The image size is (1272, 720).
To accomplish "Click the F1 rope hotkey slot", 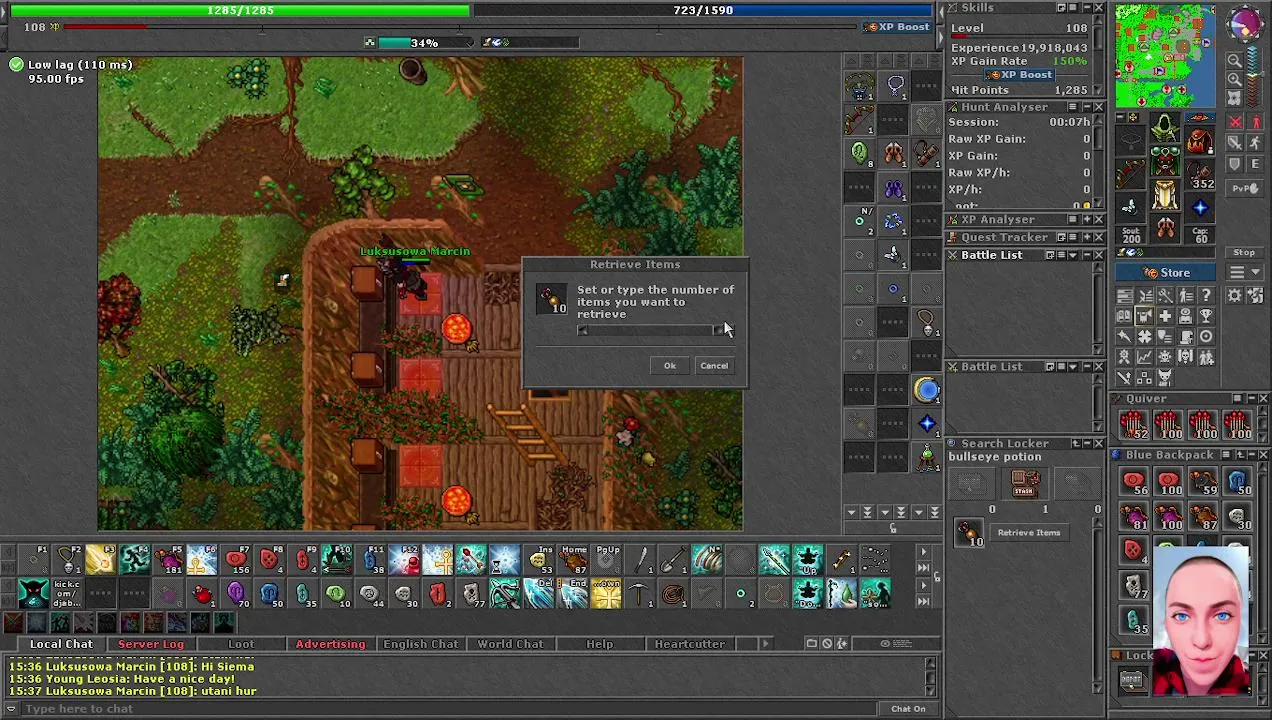I will tap(34, 559).
